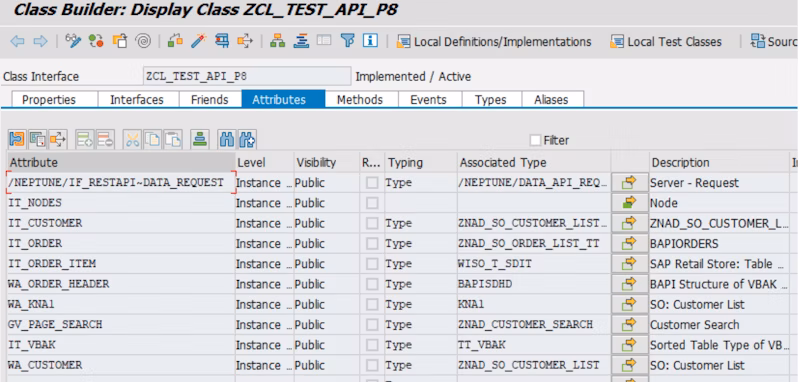Open the blue information Help icon
The image size is (800, 382).
pyautogui.click(x=370, y=41)
